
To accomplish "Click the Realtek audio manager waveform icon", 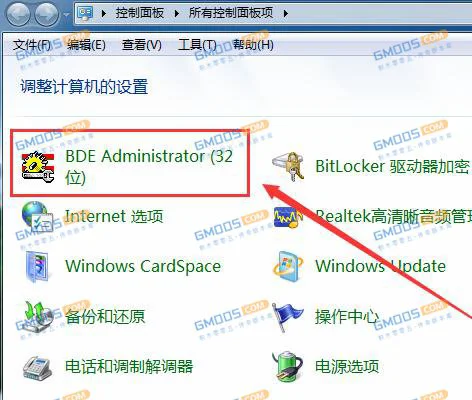I will click(x=288, y=217).
